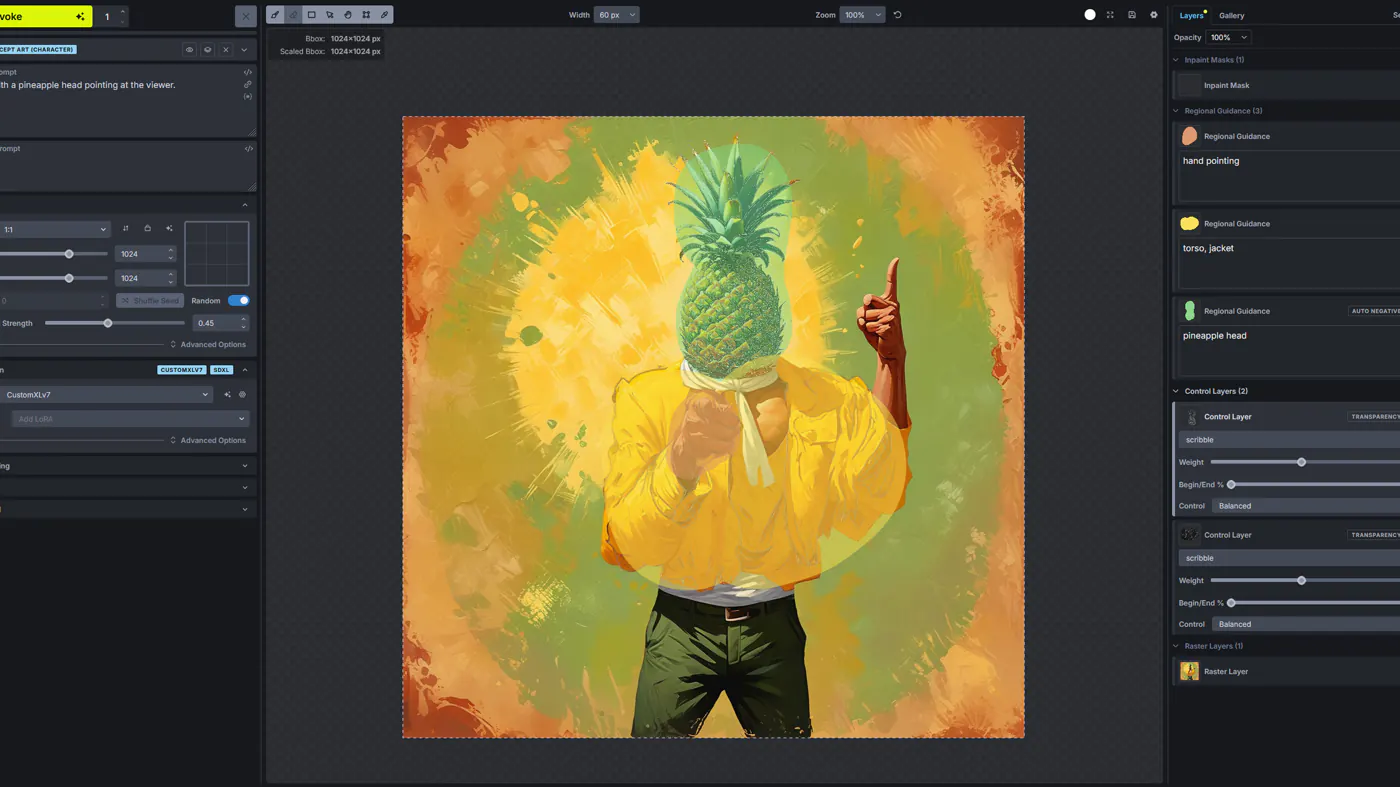Open the CustomXLv7 model dropdown

(x=105, y=395)
